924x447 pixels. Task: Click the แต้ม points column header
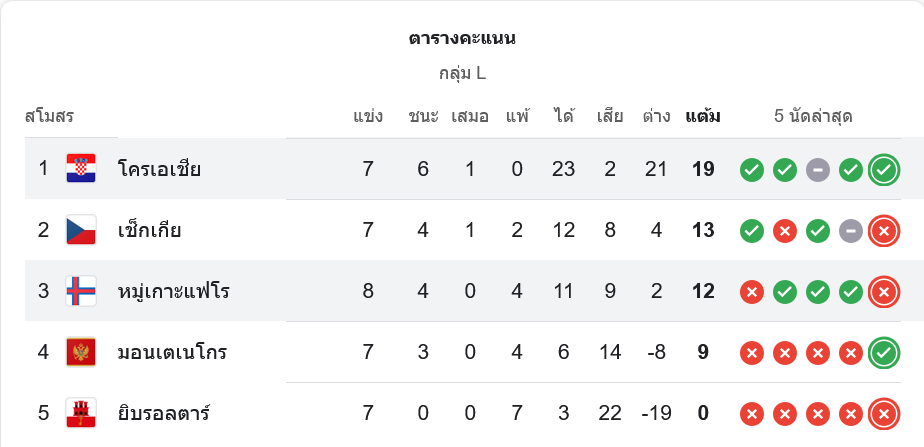point(703,116)
